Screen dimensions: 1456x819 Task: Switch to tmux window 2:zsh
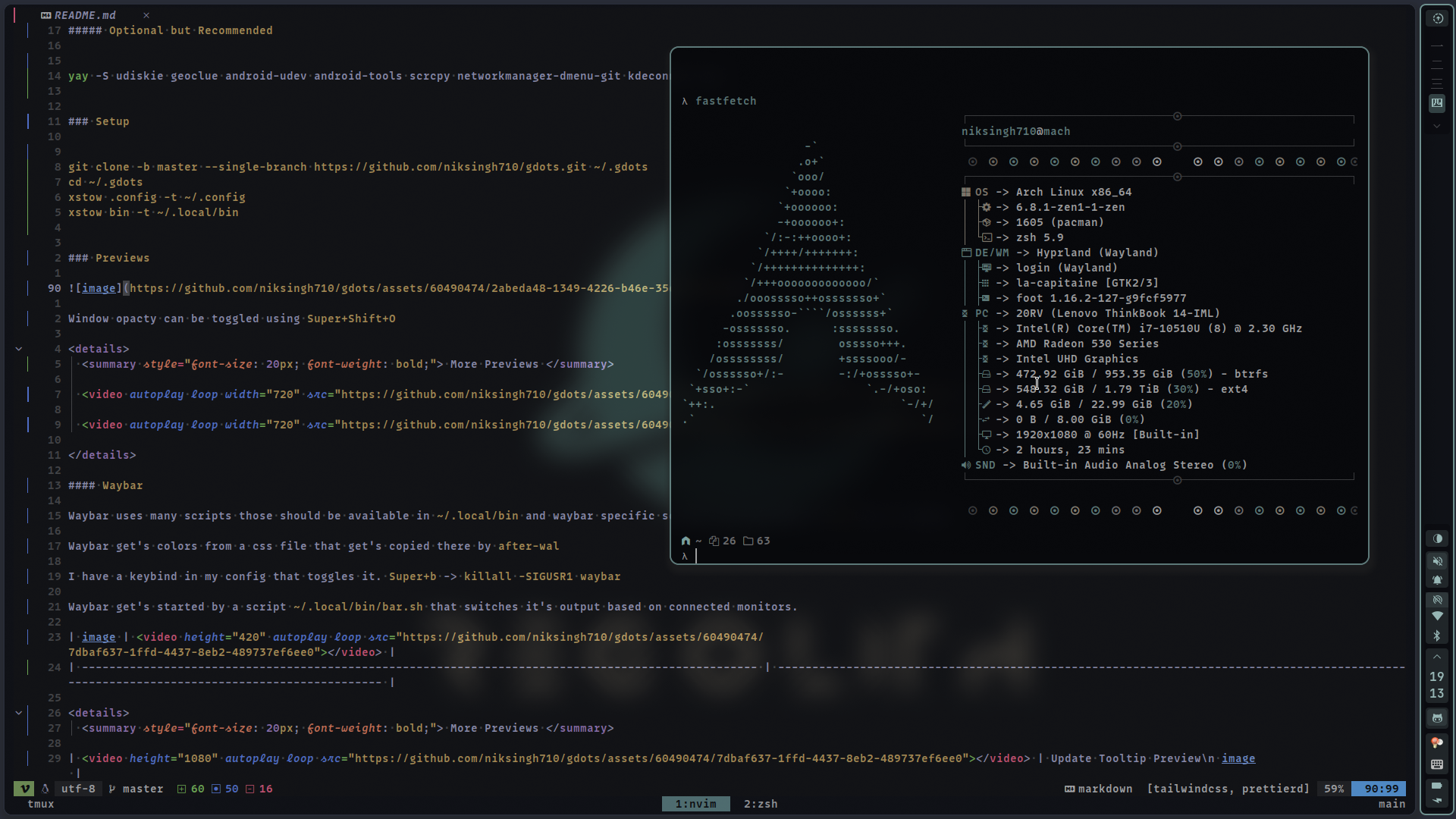(x=761, y=804)
